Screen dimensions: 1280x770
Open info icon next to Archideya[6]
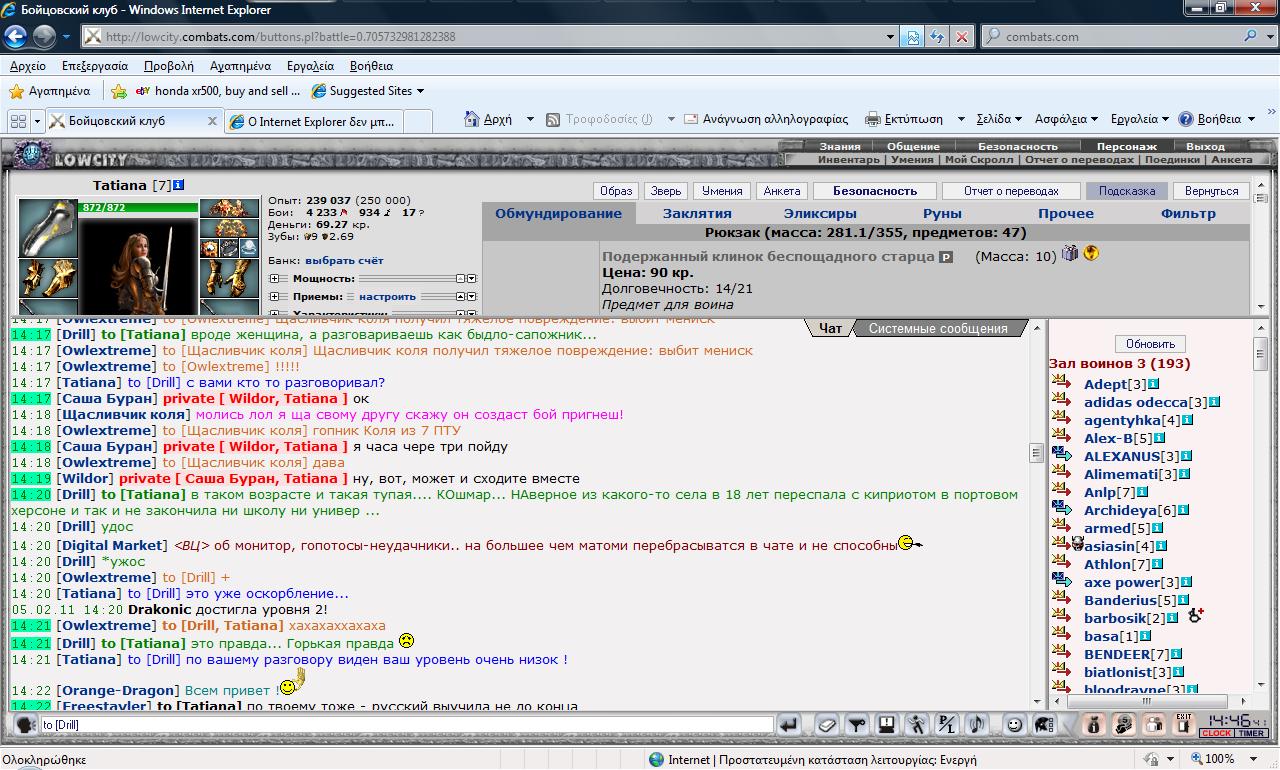1183,510
